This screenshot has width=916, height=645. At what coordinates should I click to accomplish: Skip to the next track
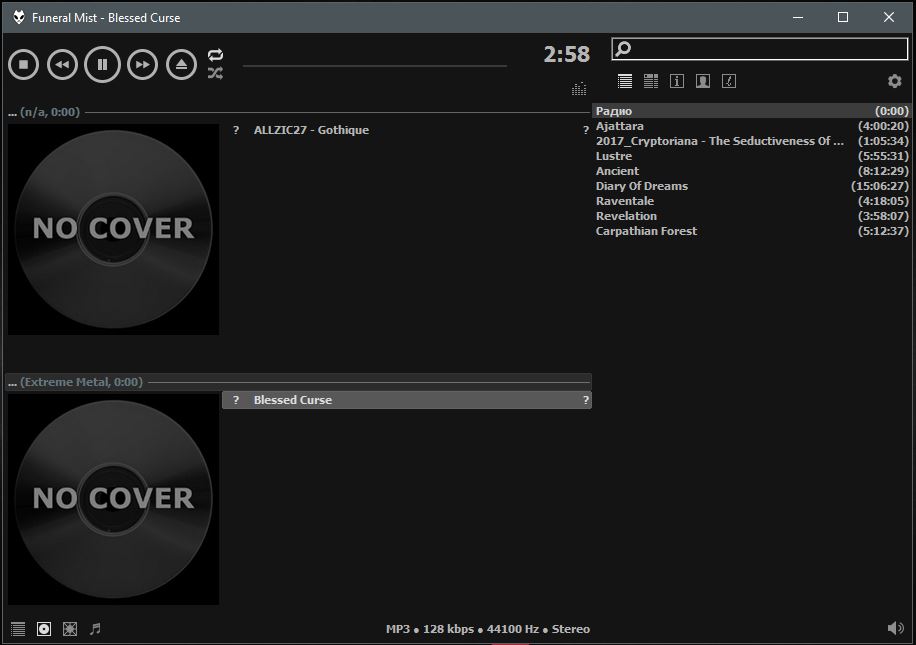[143, 65]
